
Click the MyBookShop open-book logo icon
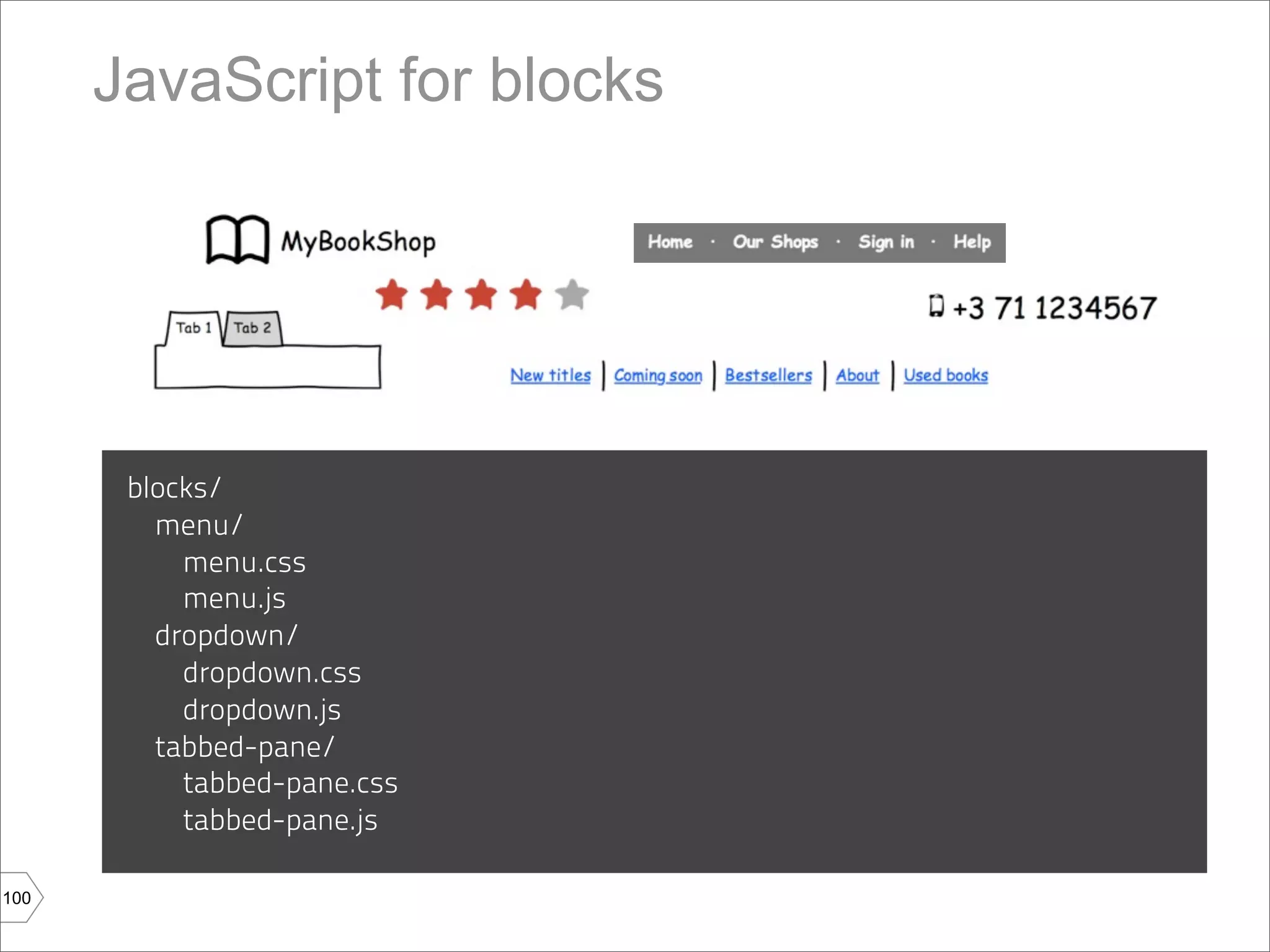pos(238,240)
